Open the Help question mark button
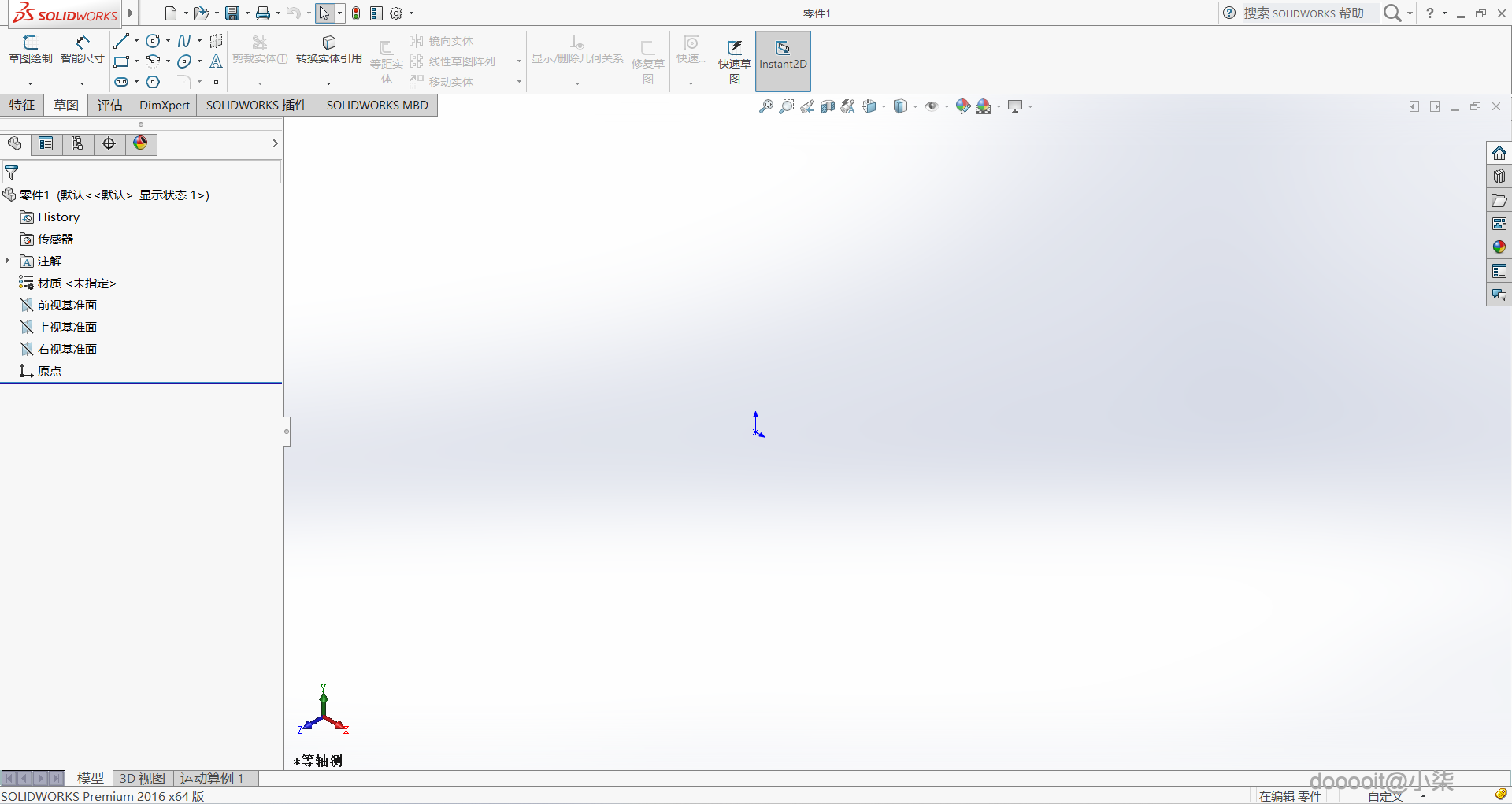 click(x=1430, y=13)
